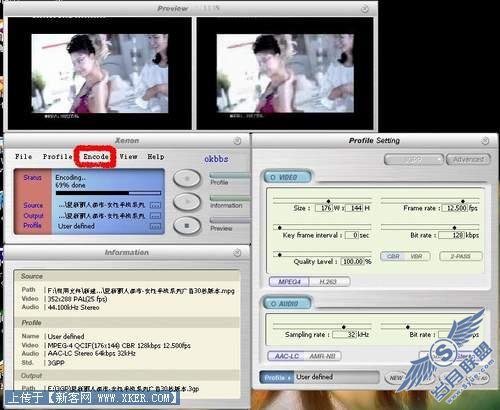Viewport: 500px width, 410px height.
Task: Click the NEW profile button
Action: click(396, 378)
